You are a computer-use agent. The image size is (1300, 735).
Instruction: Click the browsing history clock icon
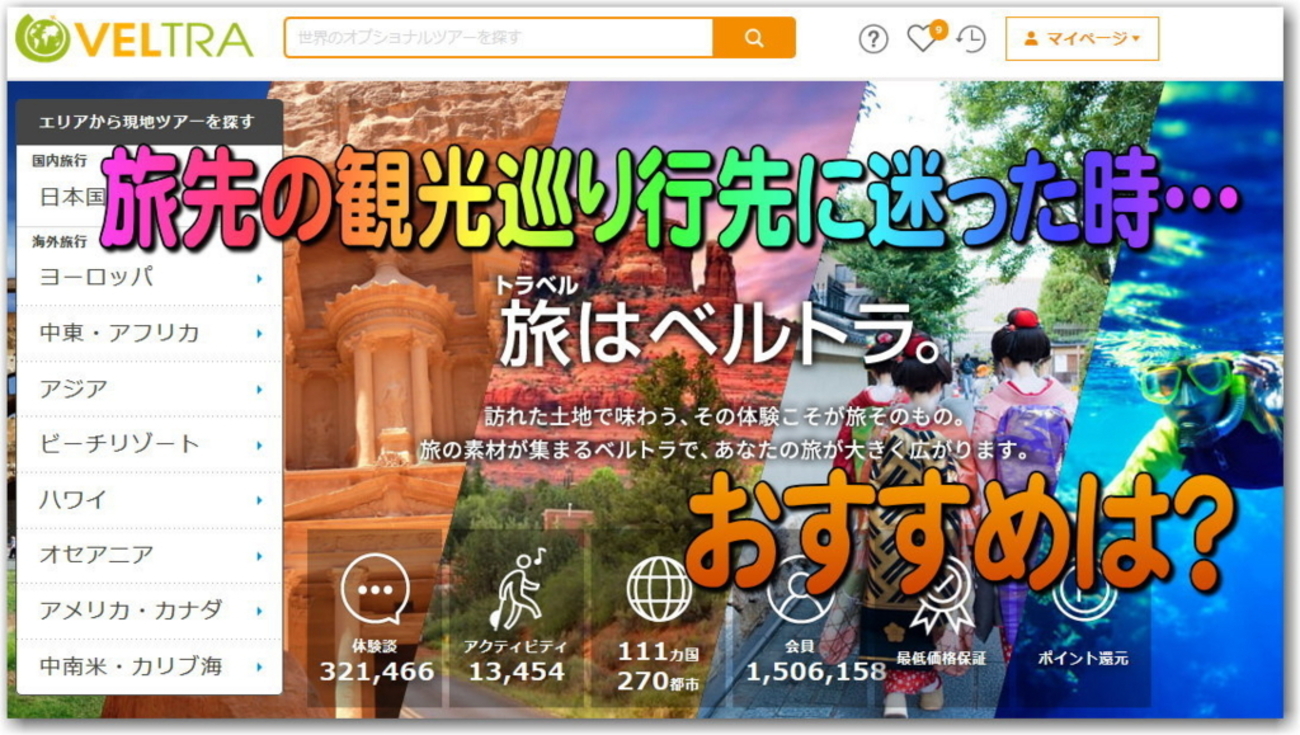point(969,38)
